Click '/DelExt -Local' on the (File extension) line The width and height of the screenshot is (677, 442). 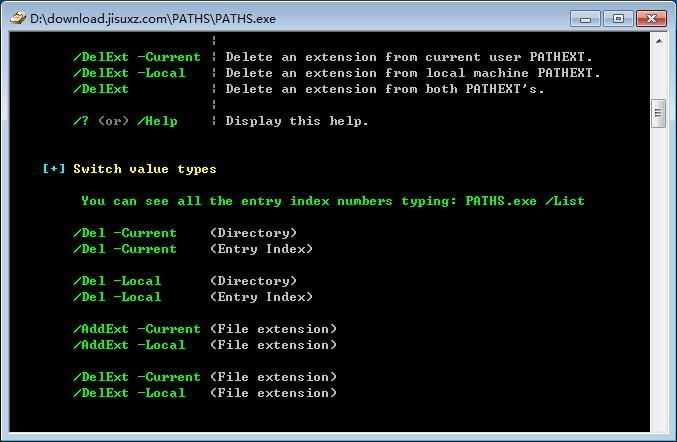(x=129, y=393)
